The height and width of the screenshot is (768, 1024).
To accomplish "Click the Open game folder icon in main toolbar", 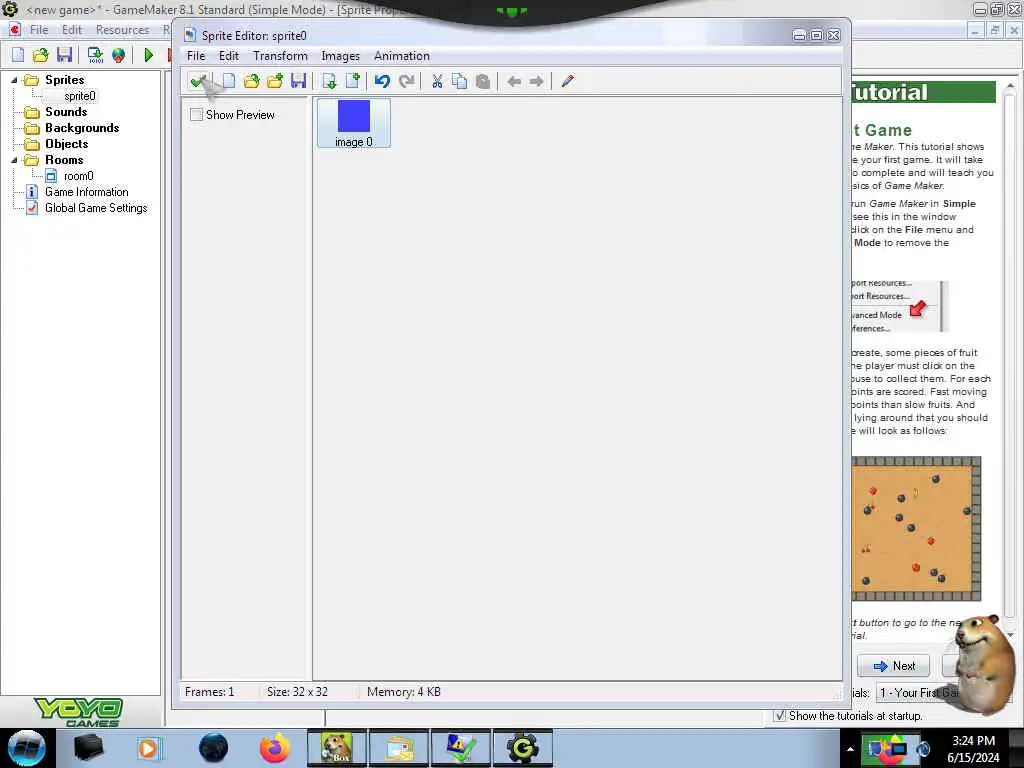I will pos(40,55).
